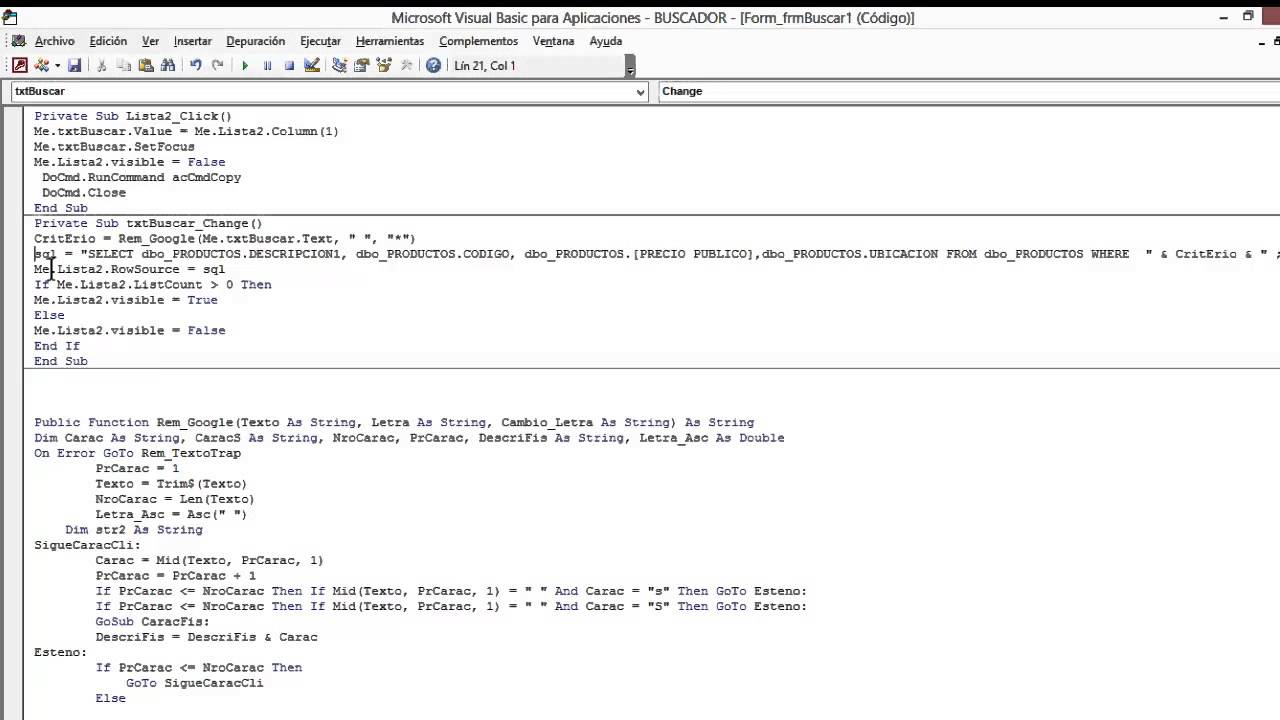Open the Ayuda menu
Viewport: 1280px width, 720px height.
pyautogui.click(x=606, y=41)
